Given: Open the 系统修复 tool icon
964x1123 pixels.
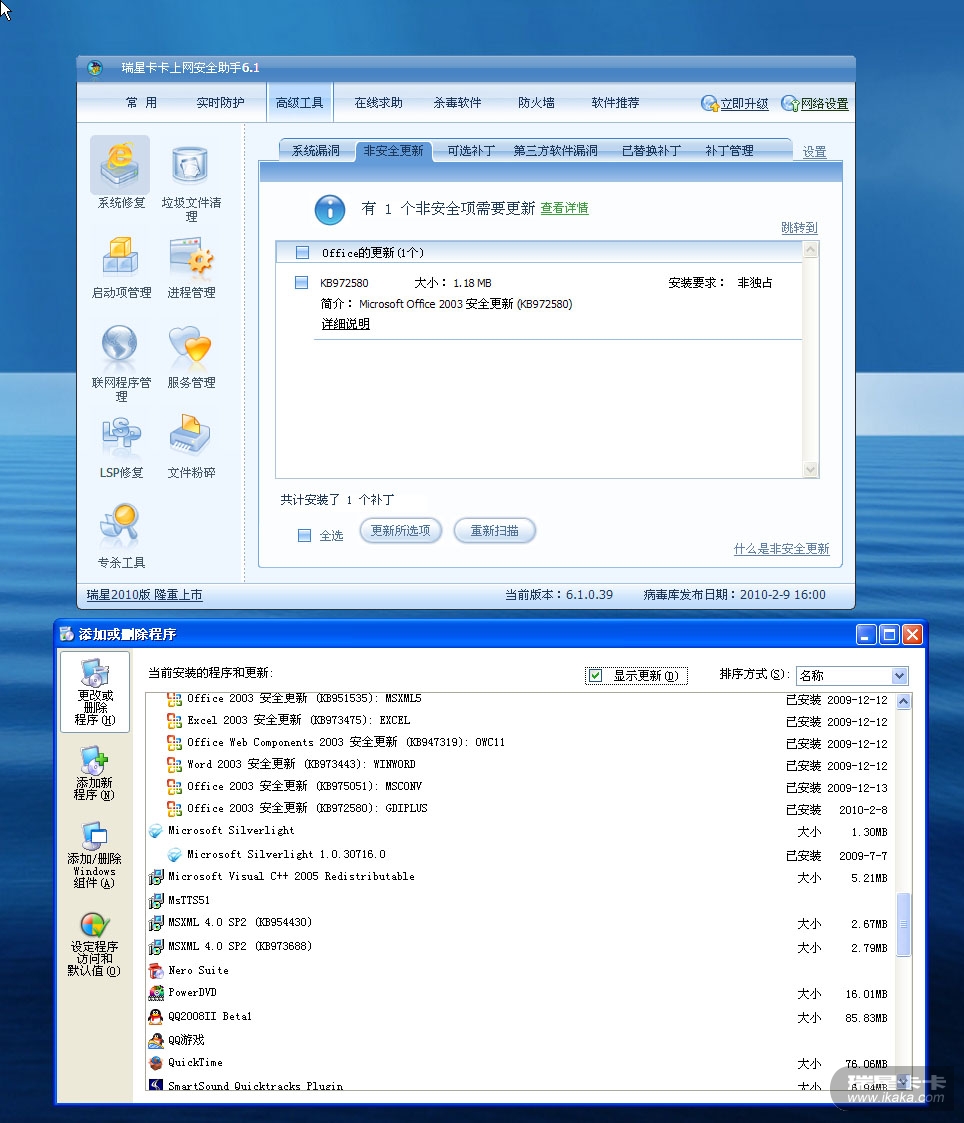Looking at the screenshot, I should (120, 165).
